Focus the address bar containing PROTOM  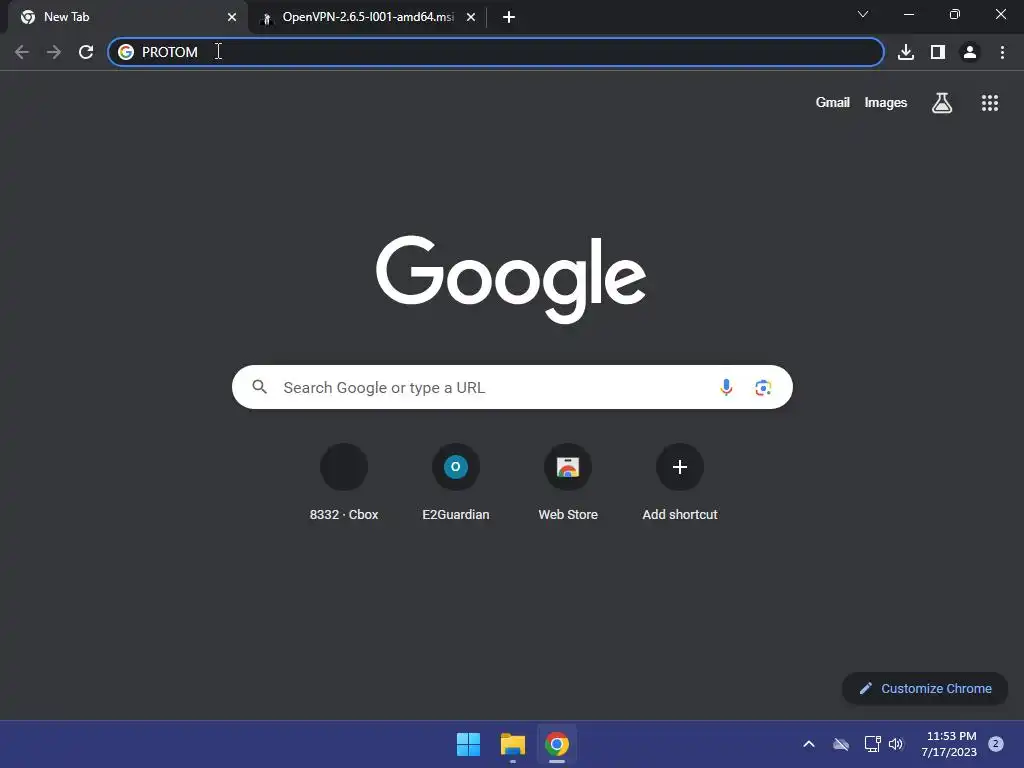click(496, 52)
